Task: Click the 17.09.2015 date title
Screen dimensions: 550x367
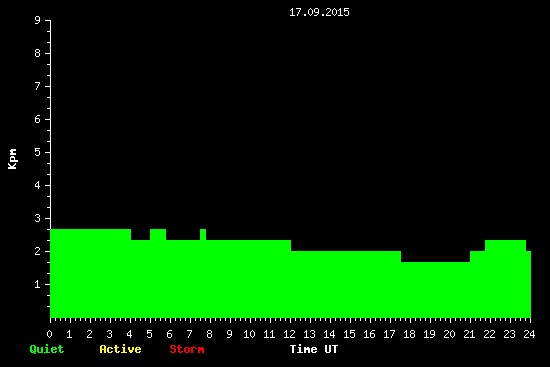Action: point(319,12)
